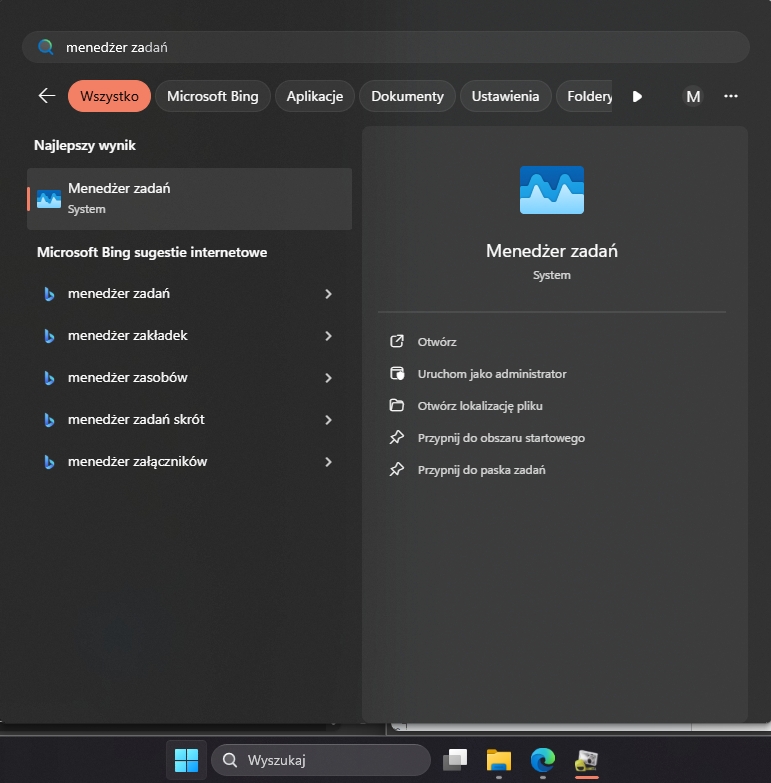Click Otwórz to open Task Manager
Screen dimensions: 771x783
coord(437,342)
